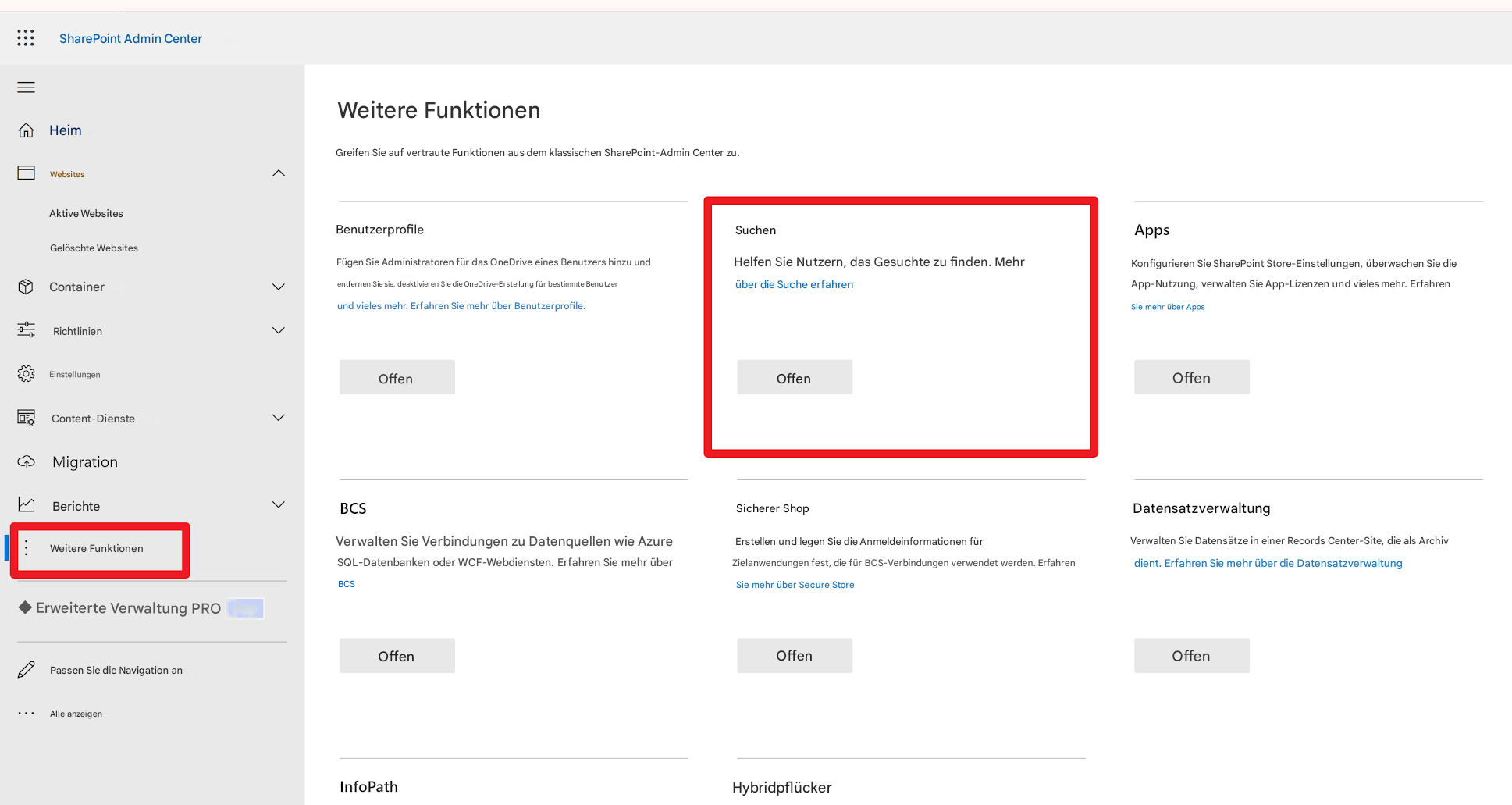1512x805 pixels.
Task: Open Apps with its Offen button
Action: click(1191, 377)
